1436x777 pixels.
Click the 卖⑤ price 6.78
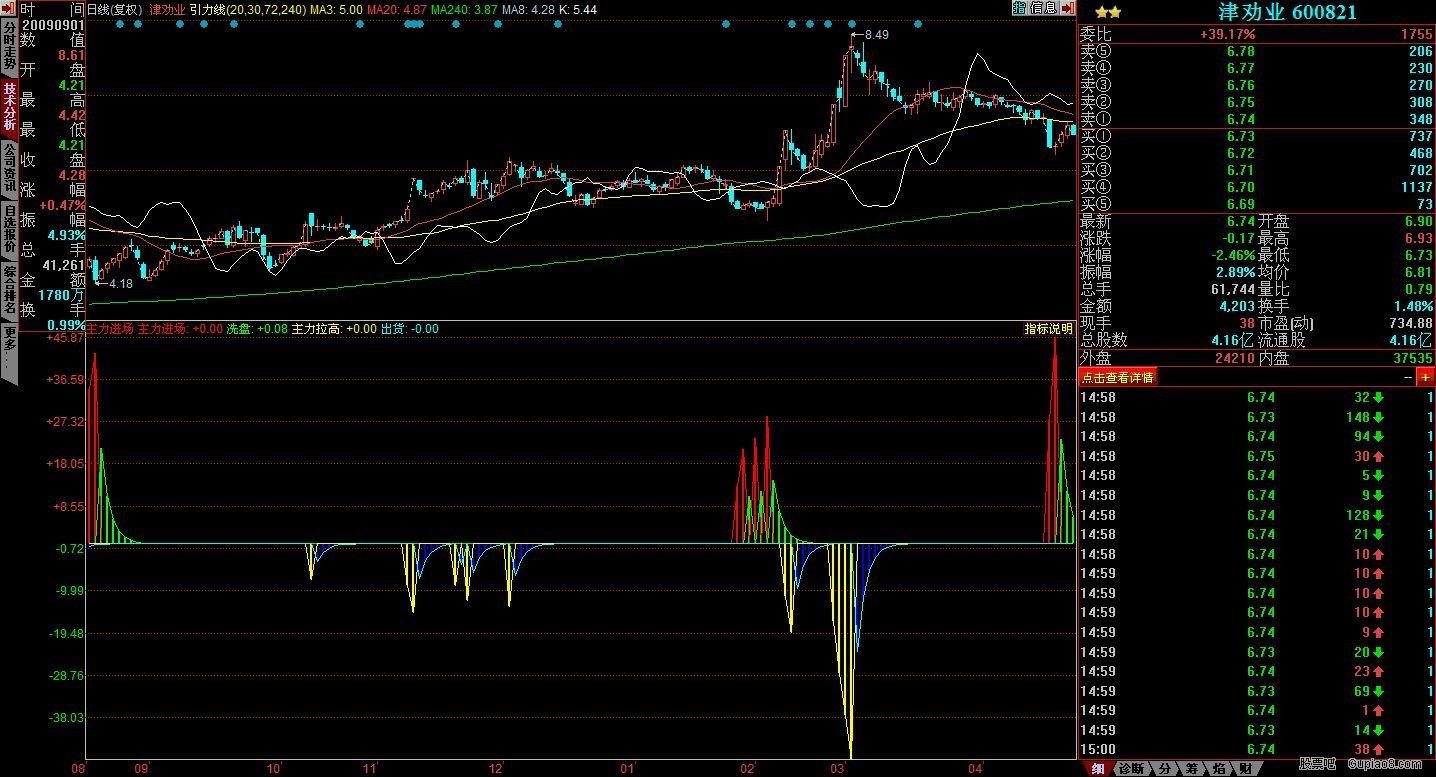click(x=1240, y=51)
